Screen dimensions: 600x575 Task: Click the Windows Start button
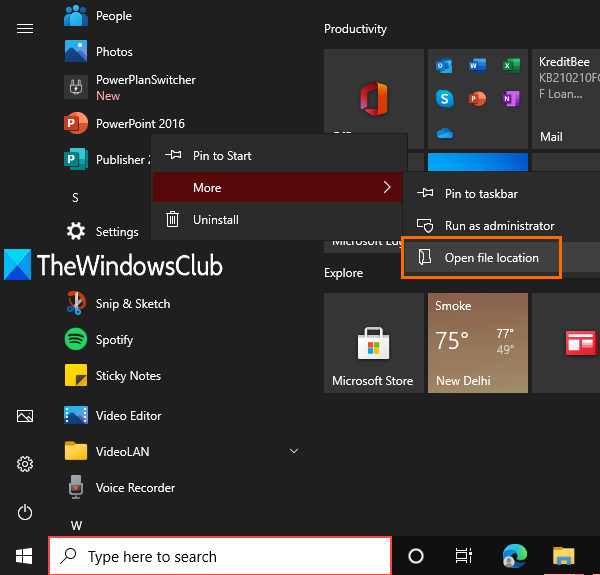pos(23,556)
